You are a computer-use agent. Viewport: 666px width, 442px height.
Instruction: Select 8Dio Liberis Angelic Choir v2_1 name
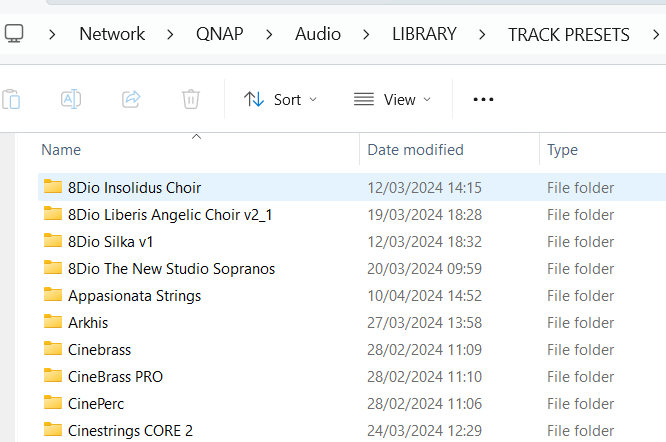pyautogui.click(x=170, y=215)
